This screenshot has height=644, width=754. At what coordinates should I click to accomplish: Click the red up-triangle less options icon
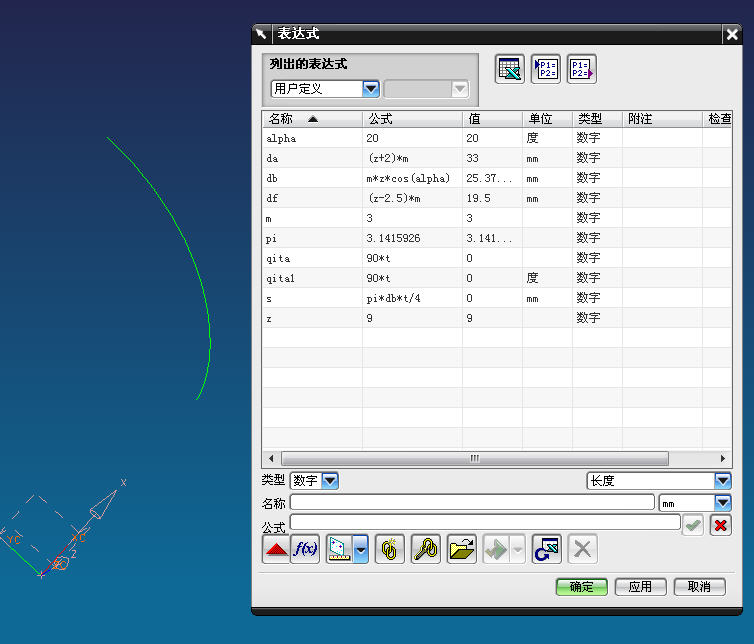276,549
